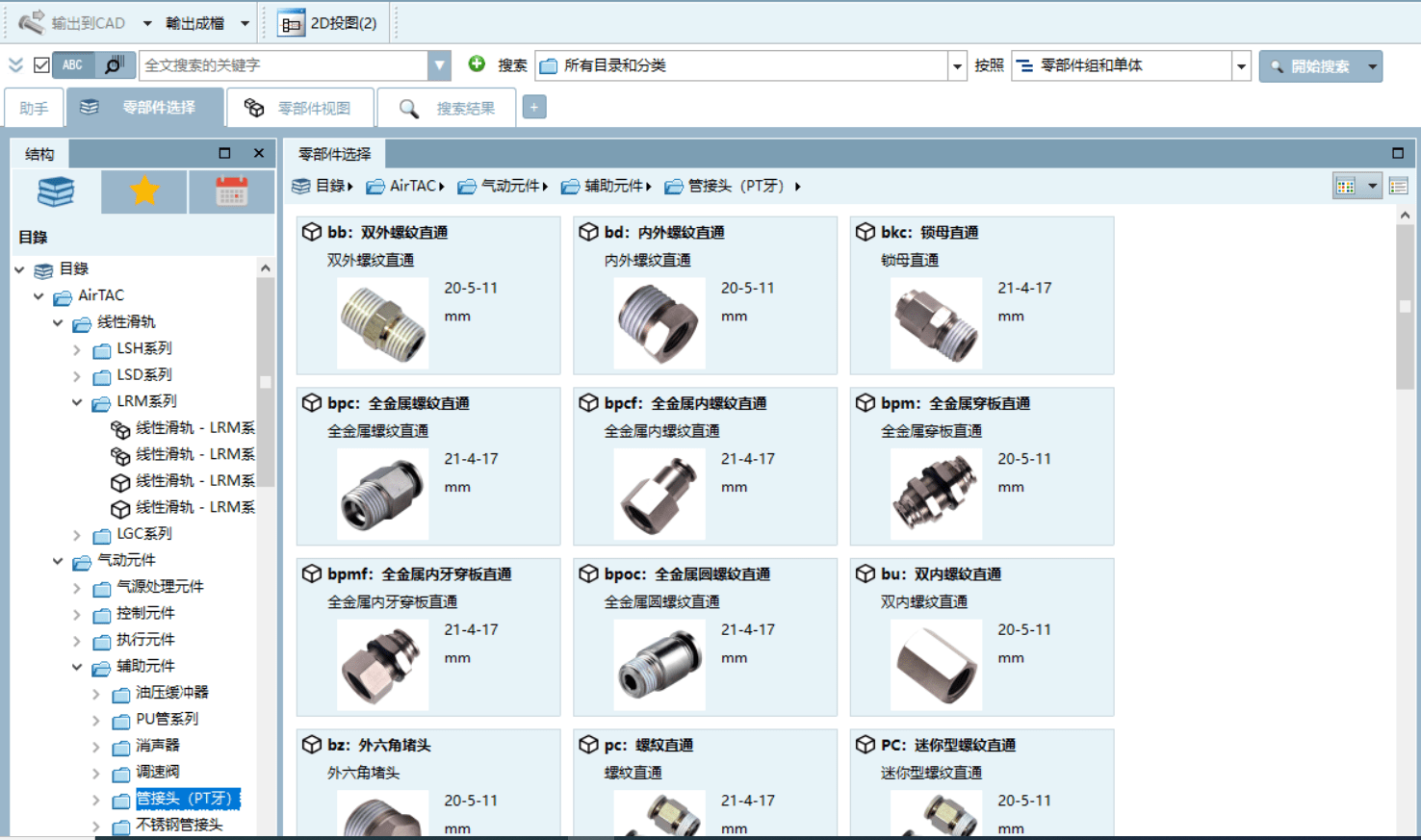Image resolution: width=1421 pixels, height=840 pixels.
Task: Open the bb 双外螺纹直通 thumbnail
Action: tap(382, 323)
